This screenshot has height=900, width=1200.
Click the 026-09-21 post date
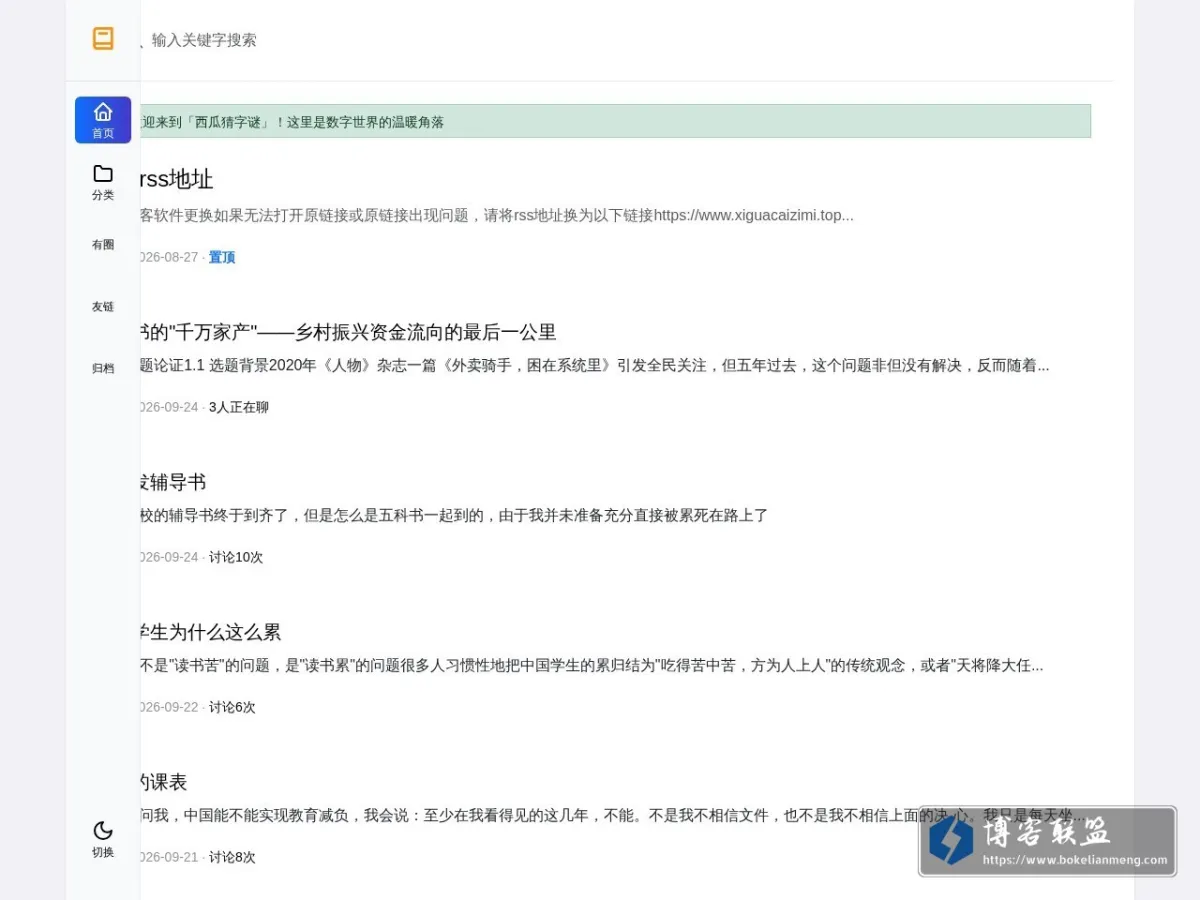[x=169, y=857]
